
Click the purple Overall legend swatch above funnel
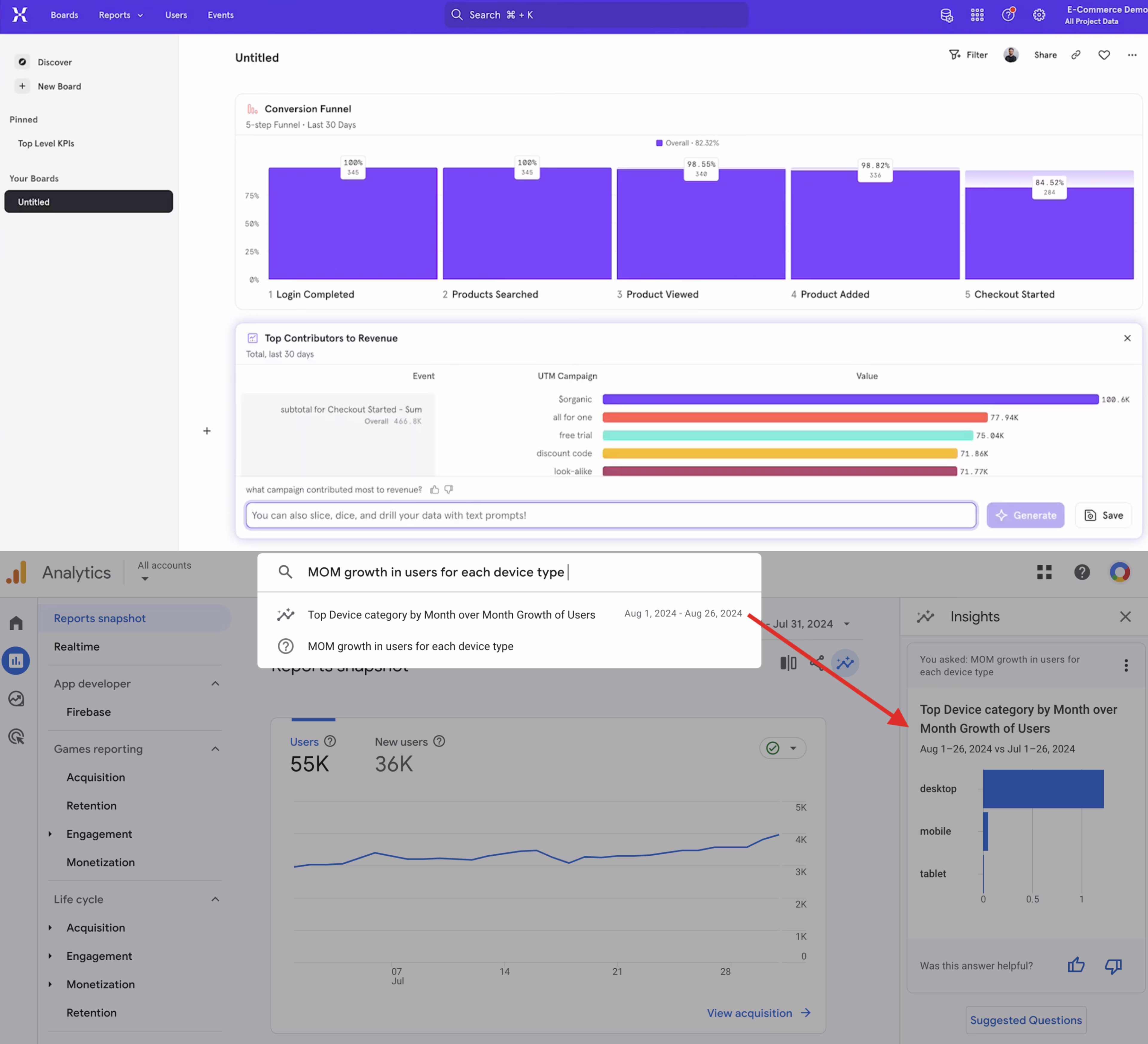tap(659, 142)
